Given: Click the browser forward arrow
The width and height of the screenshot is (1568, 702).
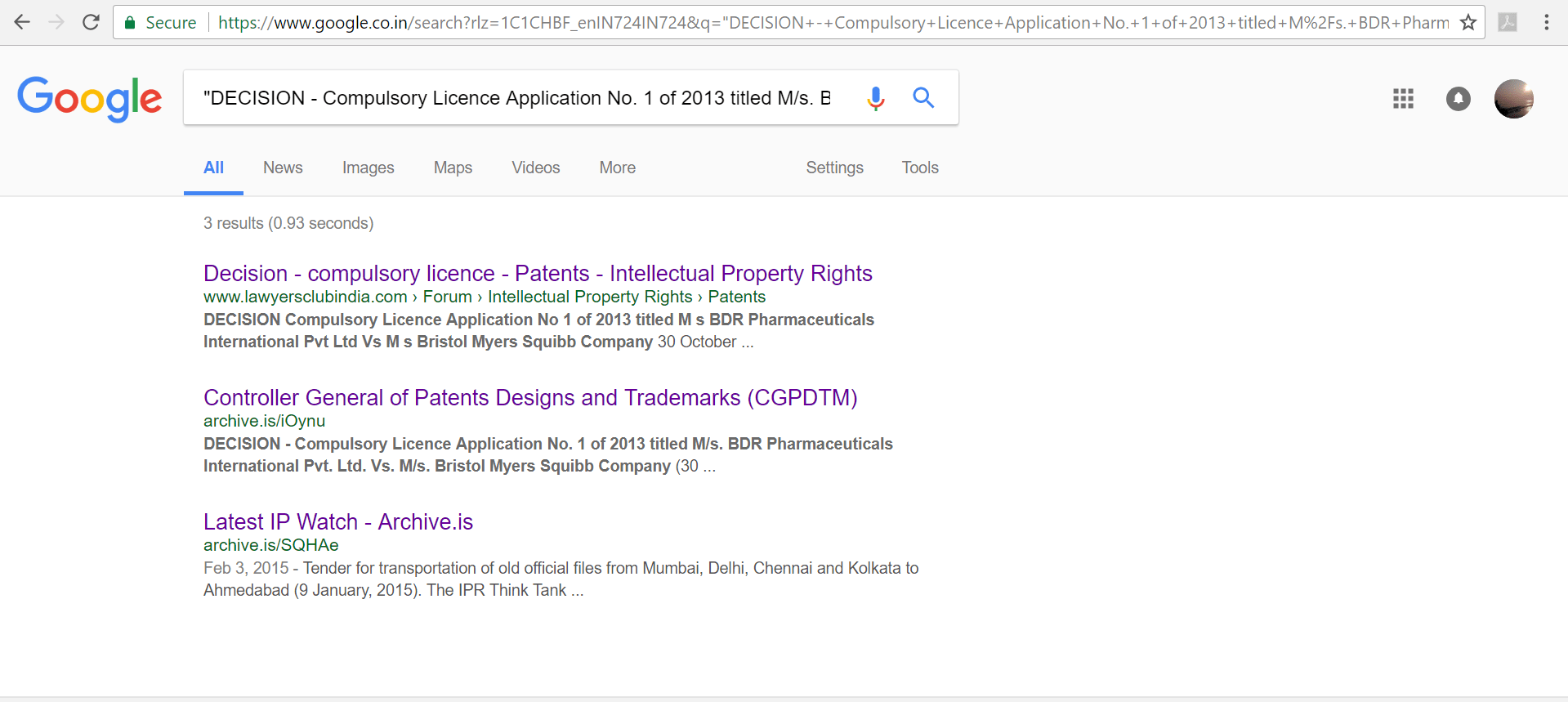Looking at the screenshot, I should pos(56,22).
